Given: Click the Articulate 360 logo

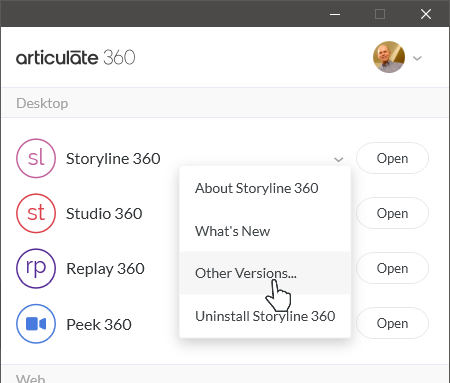Looking at the screenshot, I should coord(75,57).
